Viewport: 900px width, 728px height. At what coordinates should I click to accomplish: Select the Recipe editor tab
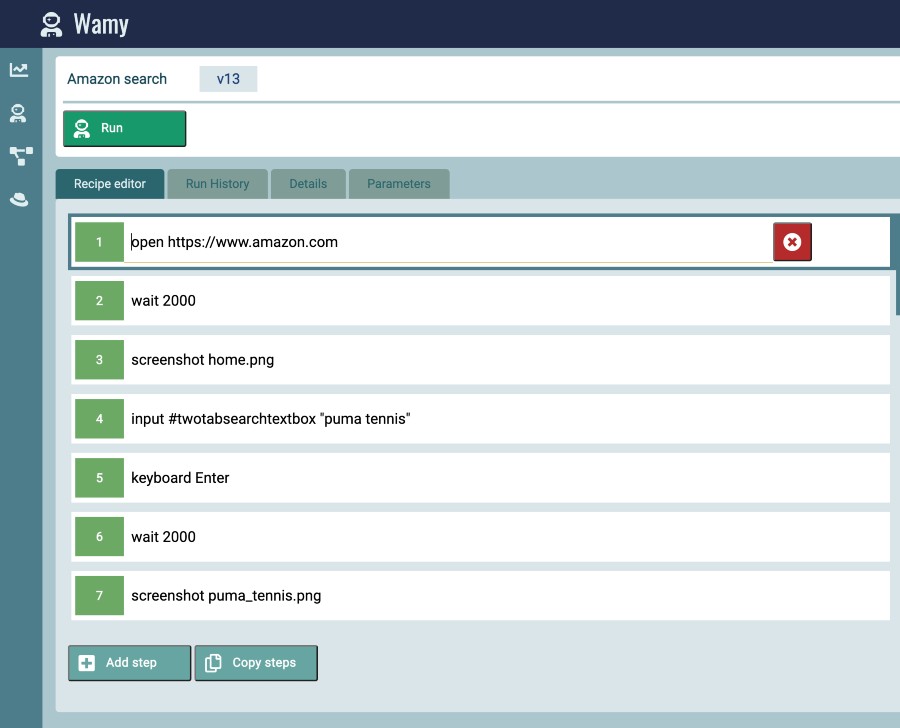click(x=109, y=183)
